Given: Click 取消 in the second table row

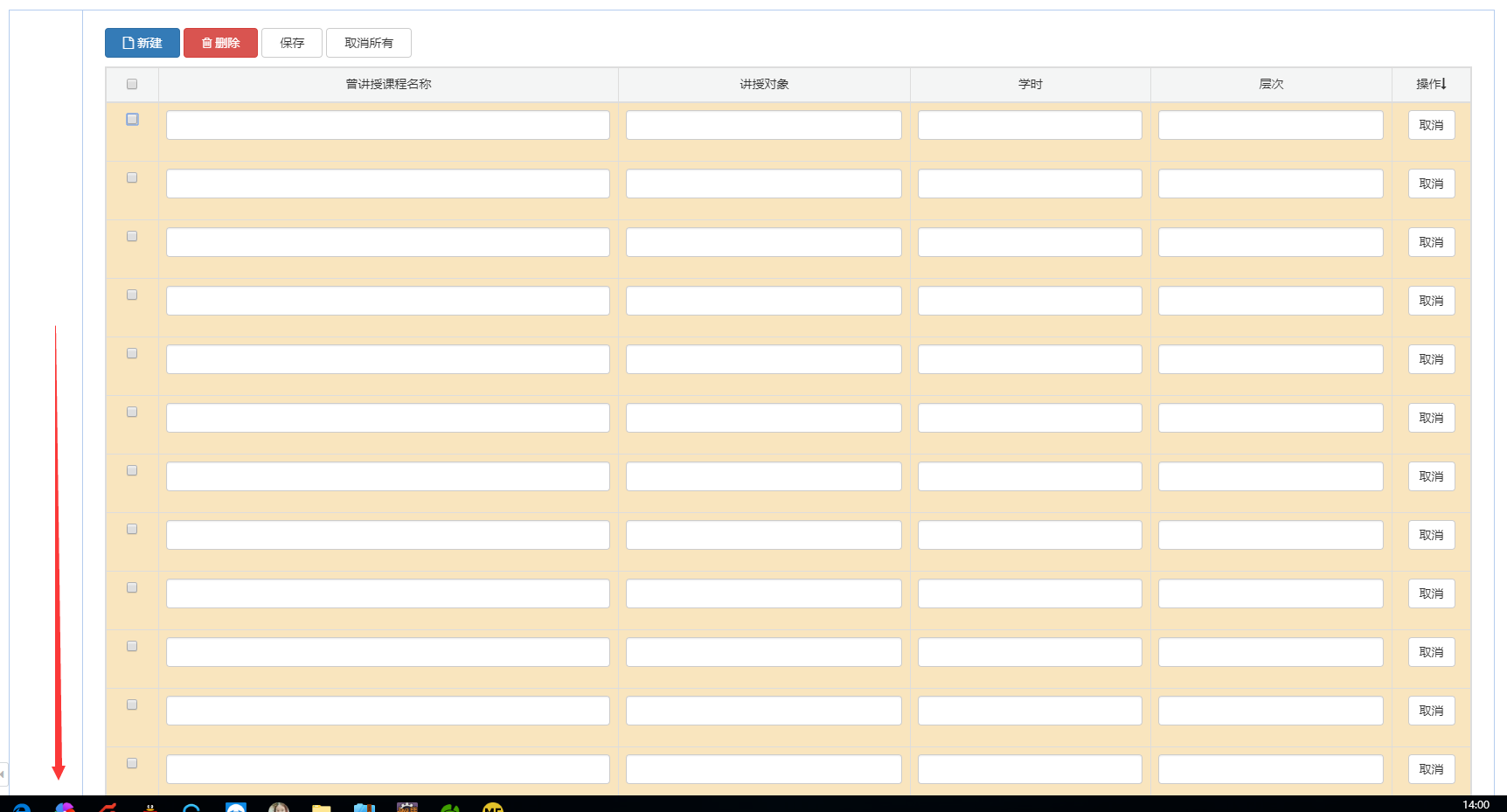Looking at the screenshot, I should [1431, 184].
